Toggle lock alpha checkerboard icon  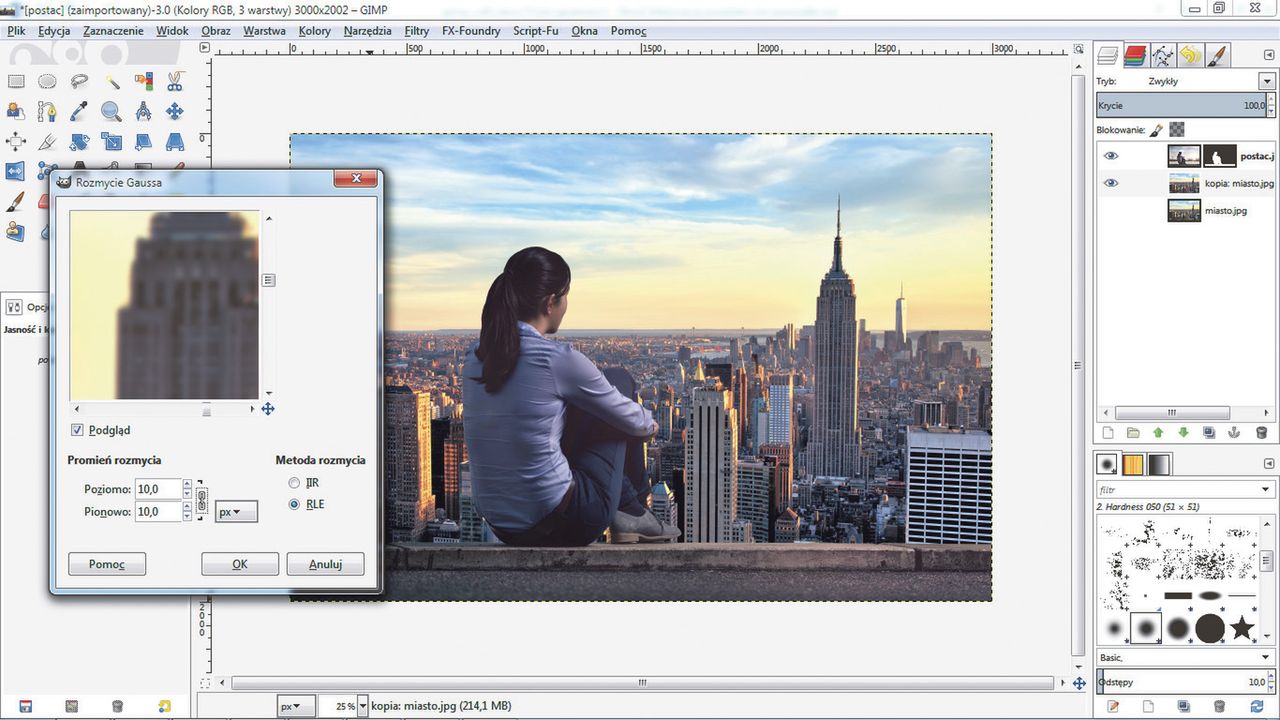(1177, 129)
